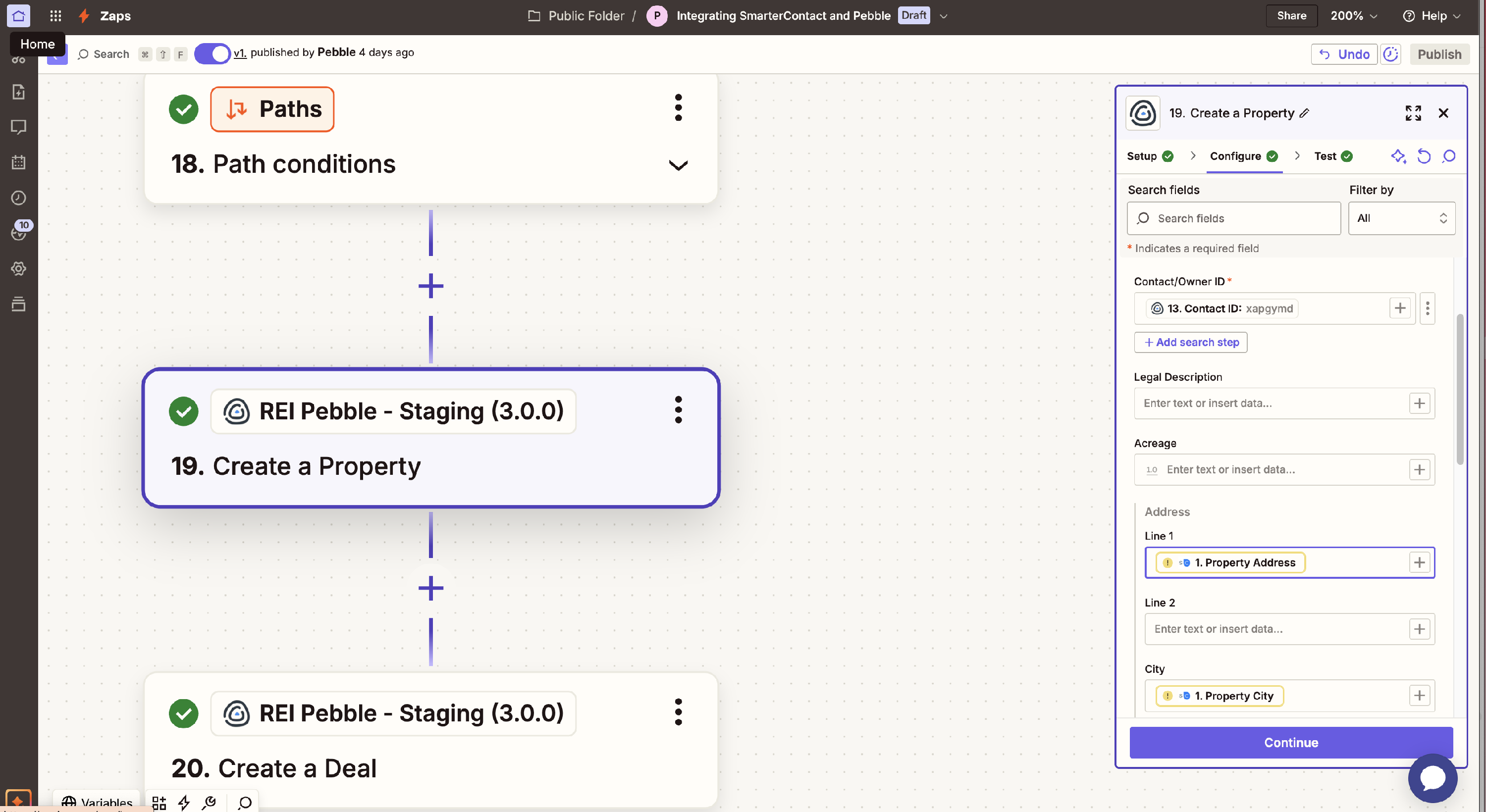
Task: Click plus icon to add step after Path conditions
Action: [430, 286]
